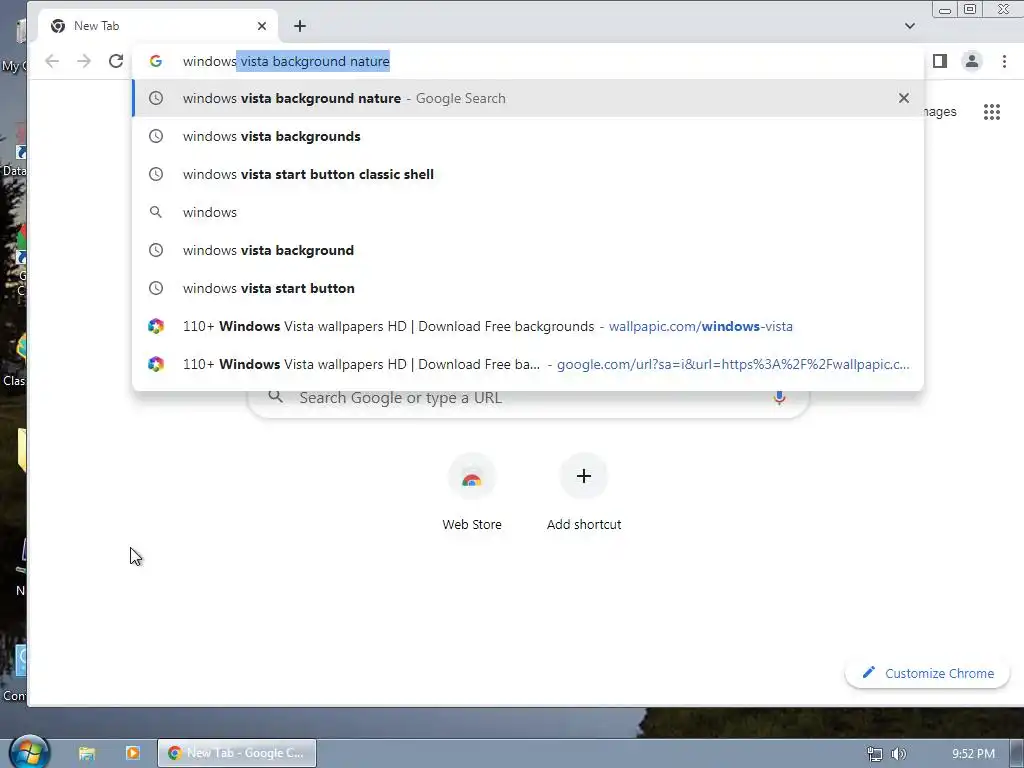
Task: Click history clock icon beside 'windows vista start button'
Action: pyautogui.click(x=155, y=288)
